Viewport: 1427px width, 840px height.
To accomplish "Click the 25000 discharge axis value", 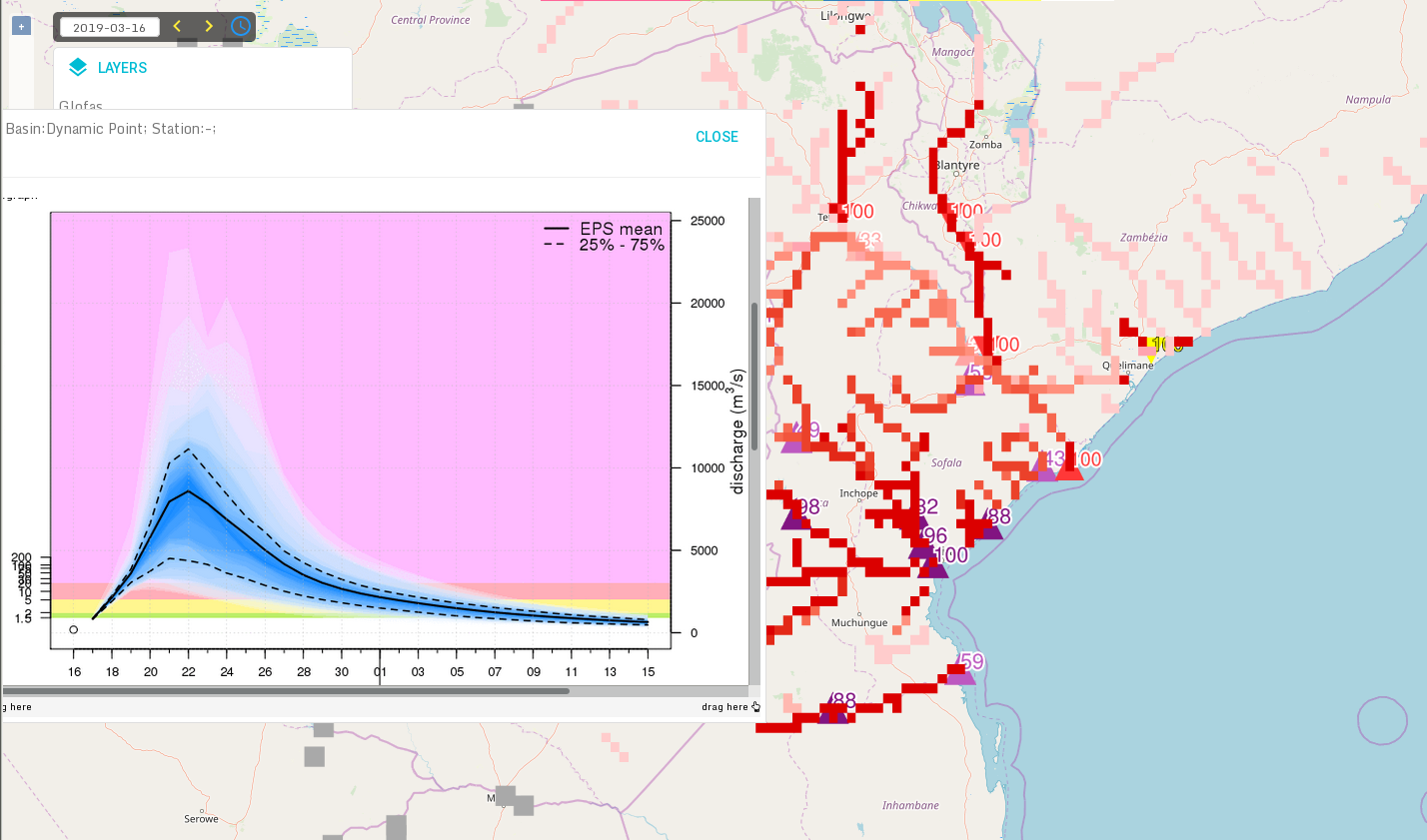I will coord(708,221).
